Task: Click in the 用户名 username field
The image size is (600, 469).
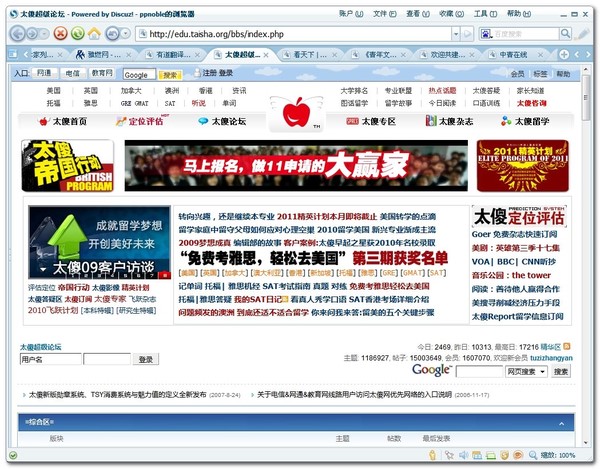Action: click(51, 359)
